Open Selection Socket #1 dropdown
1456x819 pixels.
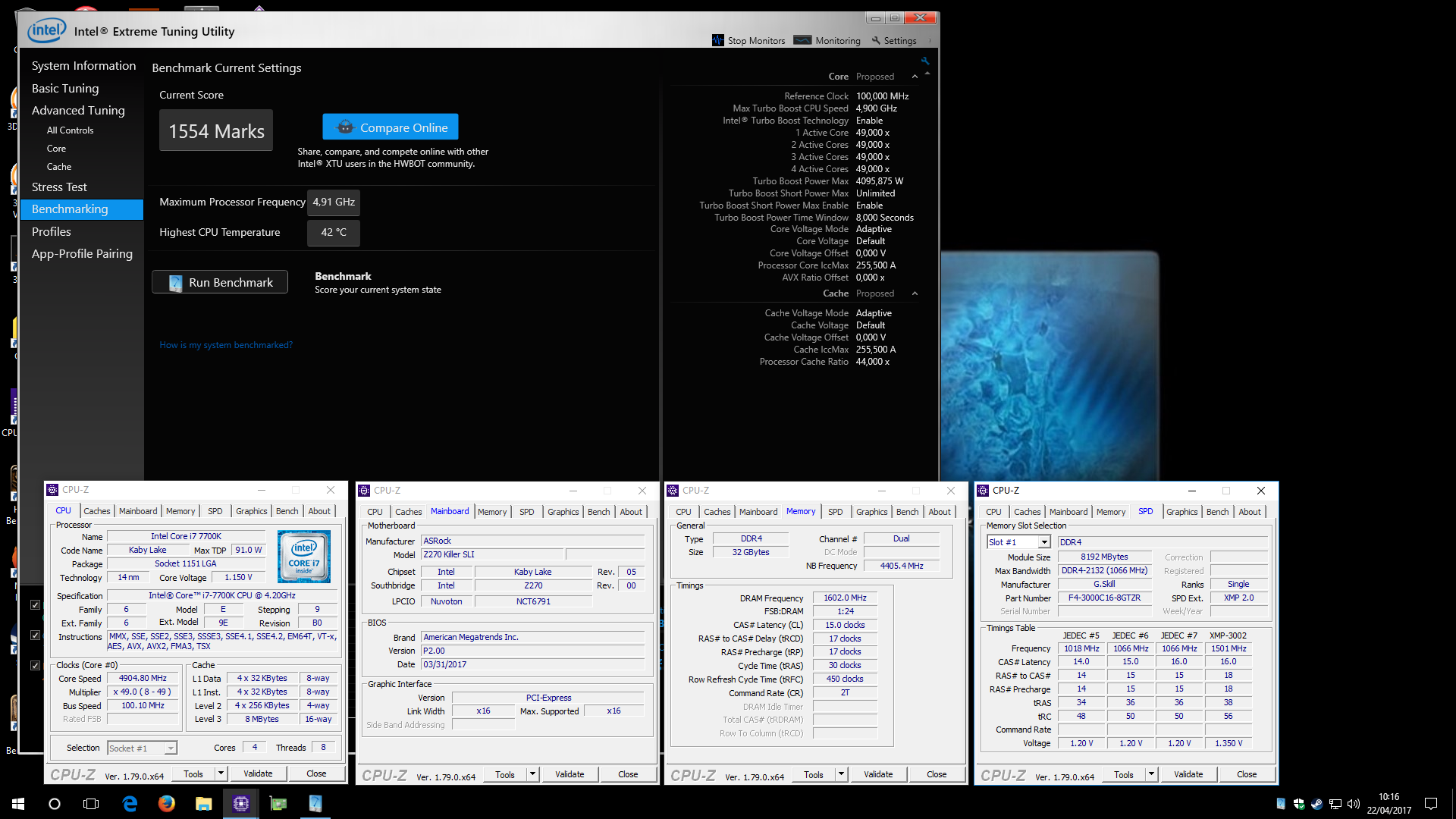[171, 748]
